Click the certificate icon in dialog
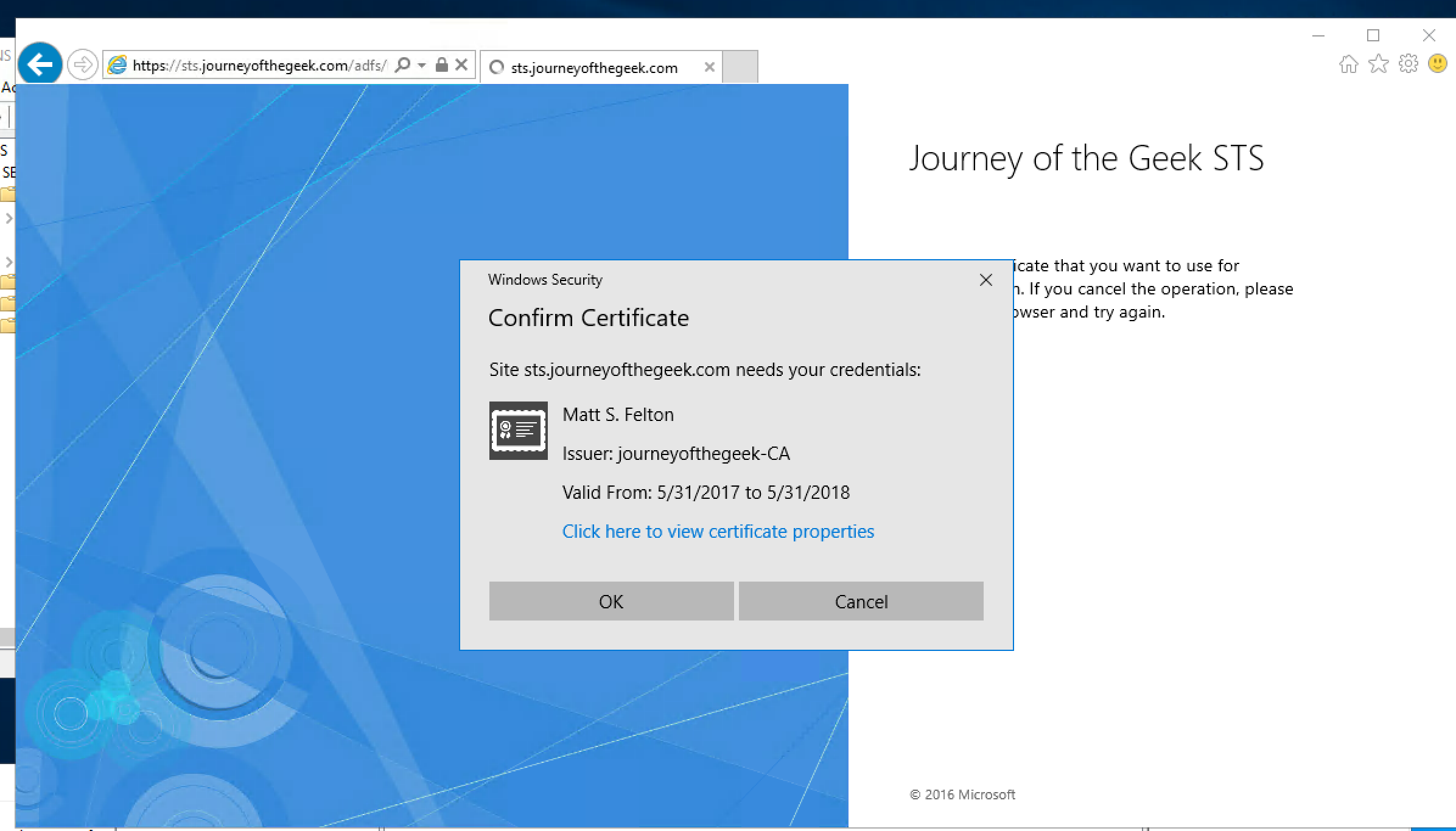 [x=518, y=431]
